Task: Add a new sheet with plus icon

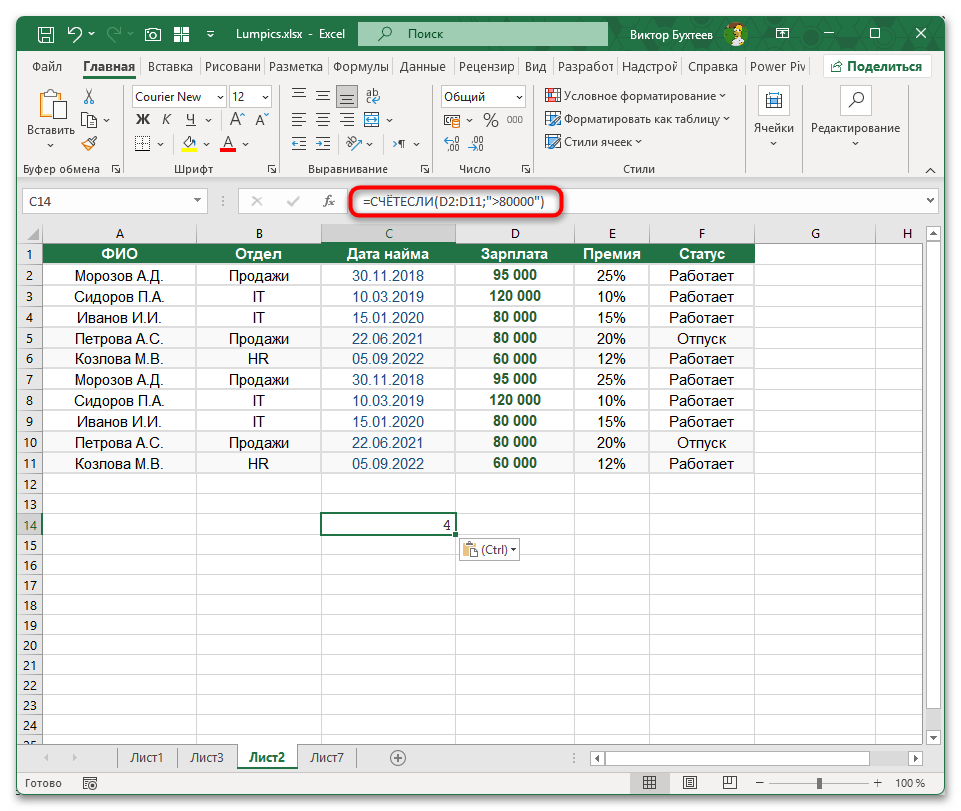Action: (398, 758)
